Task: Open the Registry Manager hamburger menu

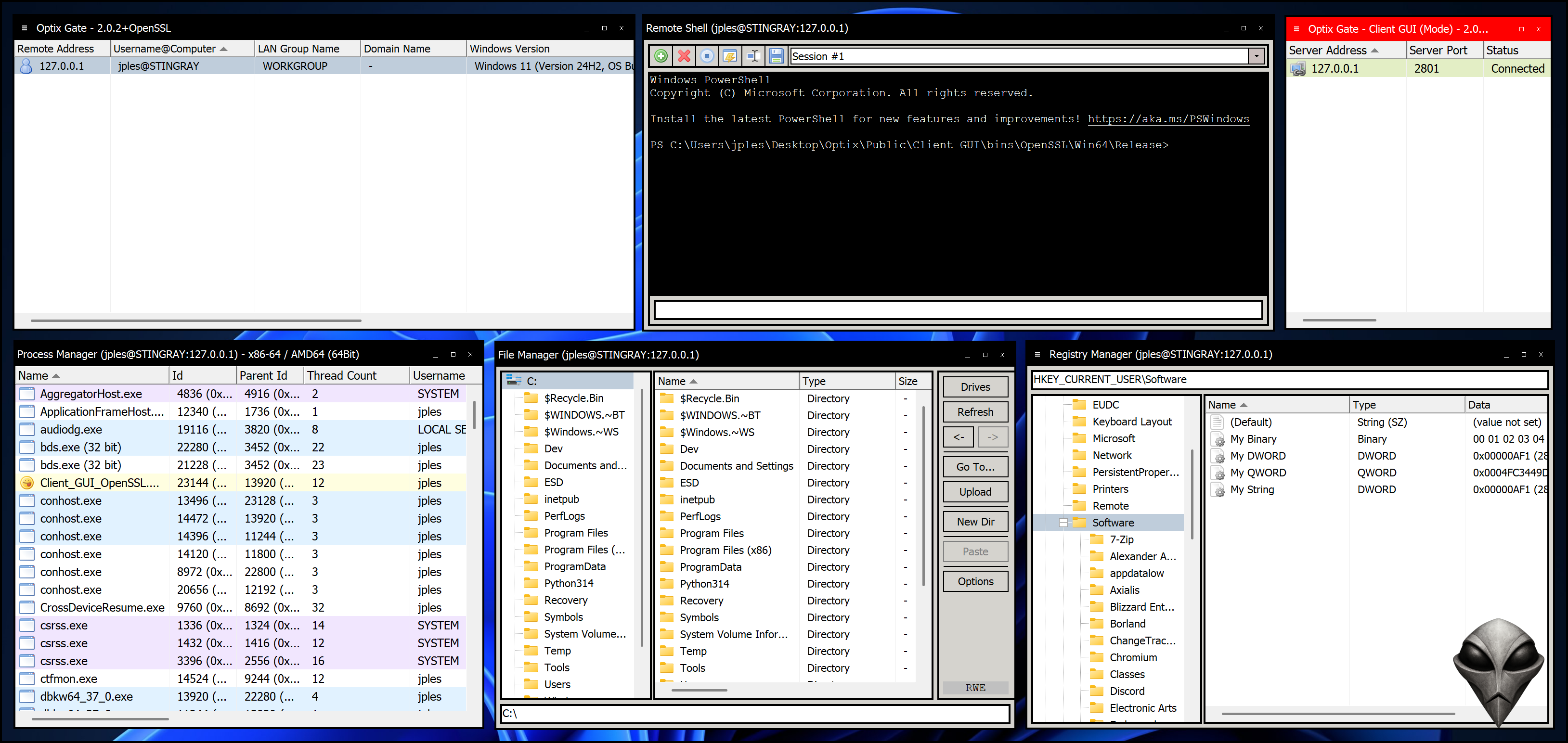Action: tap(1037, 354)
